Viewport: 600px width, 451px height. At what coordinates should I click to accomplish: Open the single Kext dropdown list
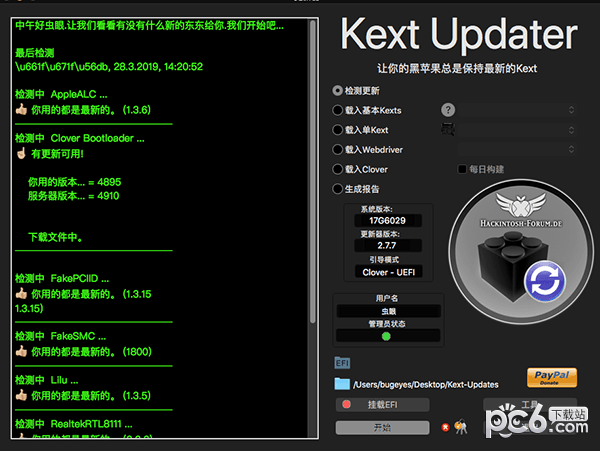pyautogui.click(x=517, y=130)
